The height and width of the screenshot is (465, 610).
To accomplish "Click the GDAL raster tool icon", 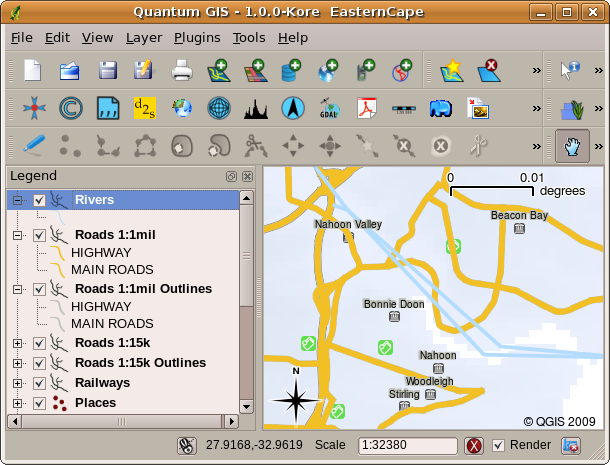I will [x=329, y=108].
